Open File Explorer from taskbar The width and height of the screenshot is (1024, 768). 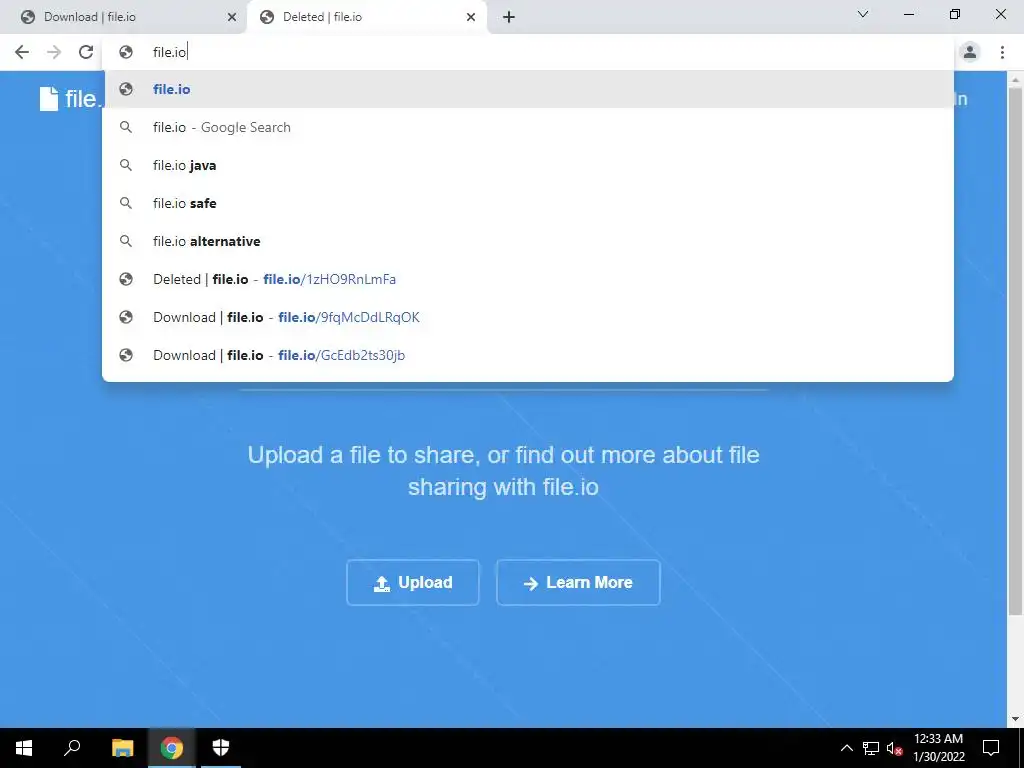[x=122, y=748]
